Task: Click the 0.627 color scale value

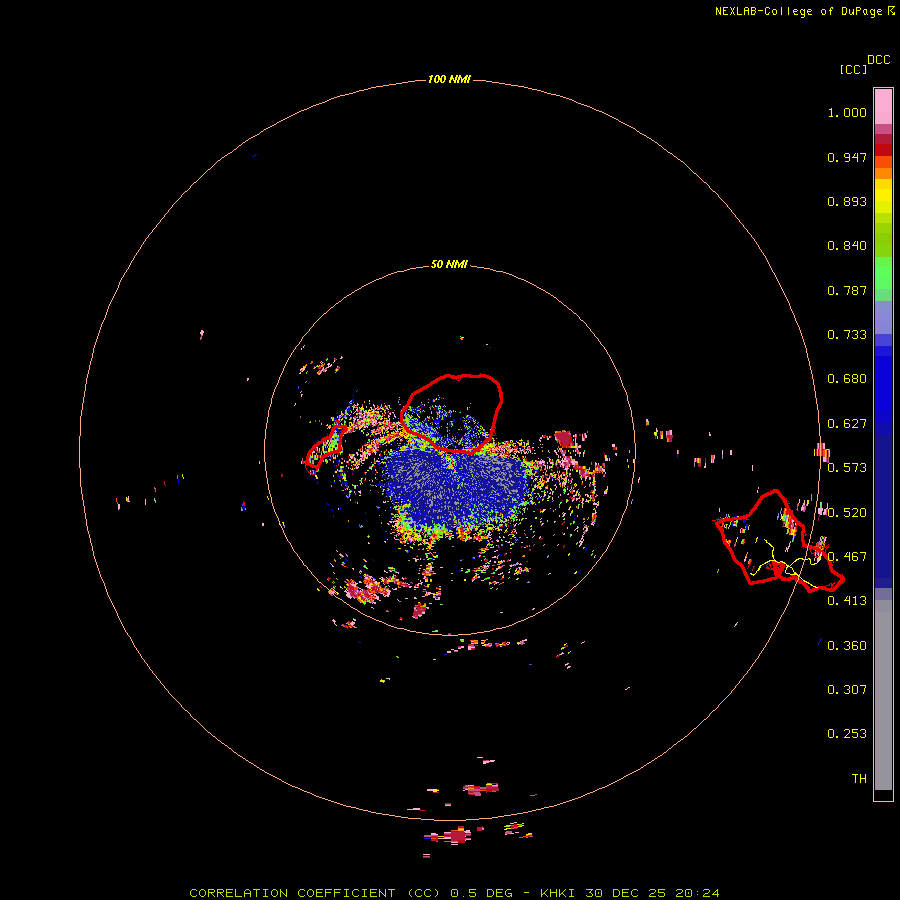Action: tap(847, 424)
